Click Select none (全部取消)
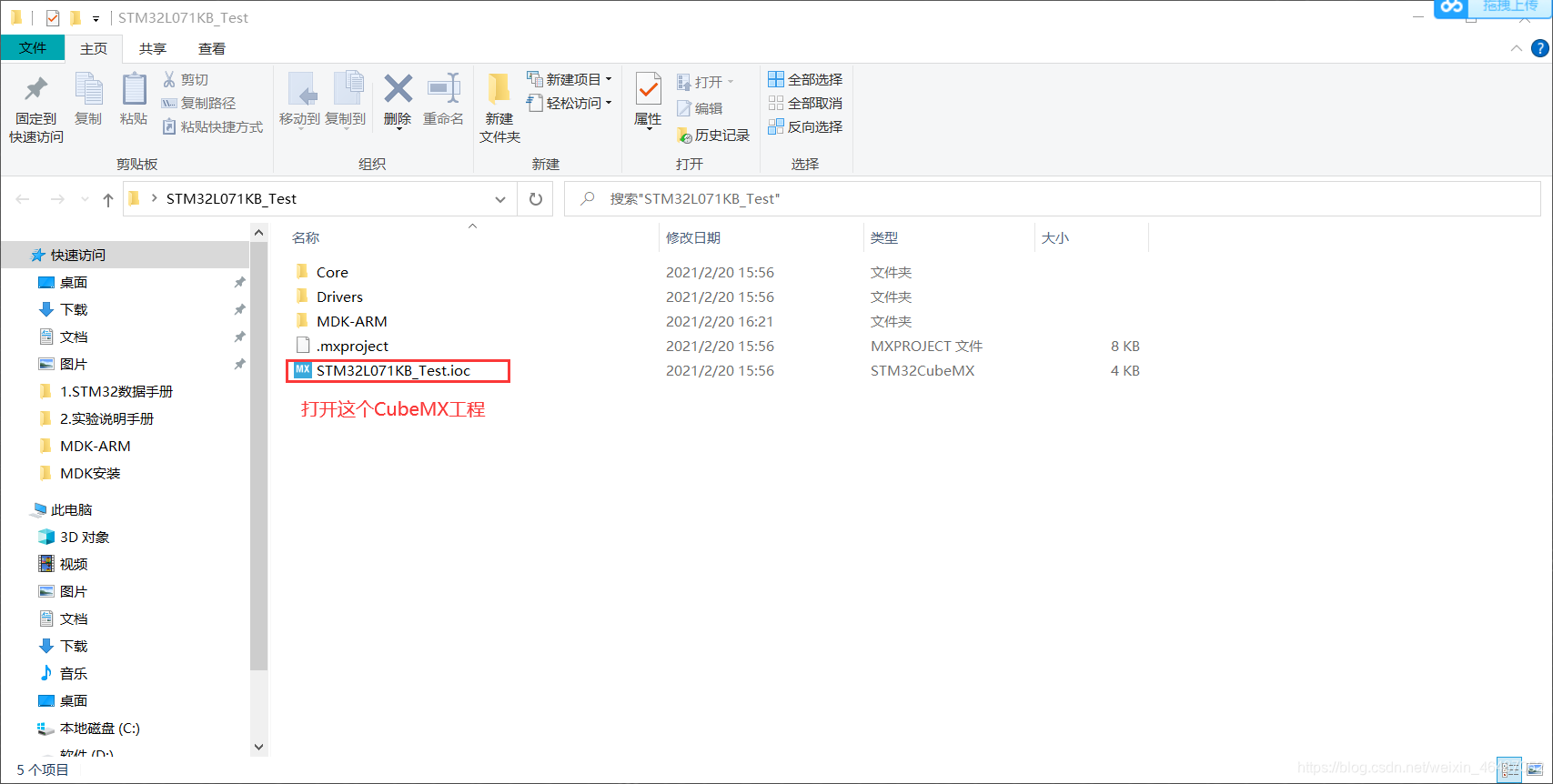Screen dimensions: 1553x784 point(805,104)
